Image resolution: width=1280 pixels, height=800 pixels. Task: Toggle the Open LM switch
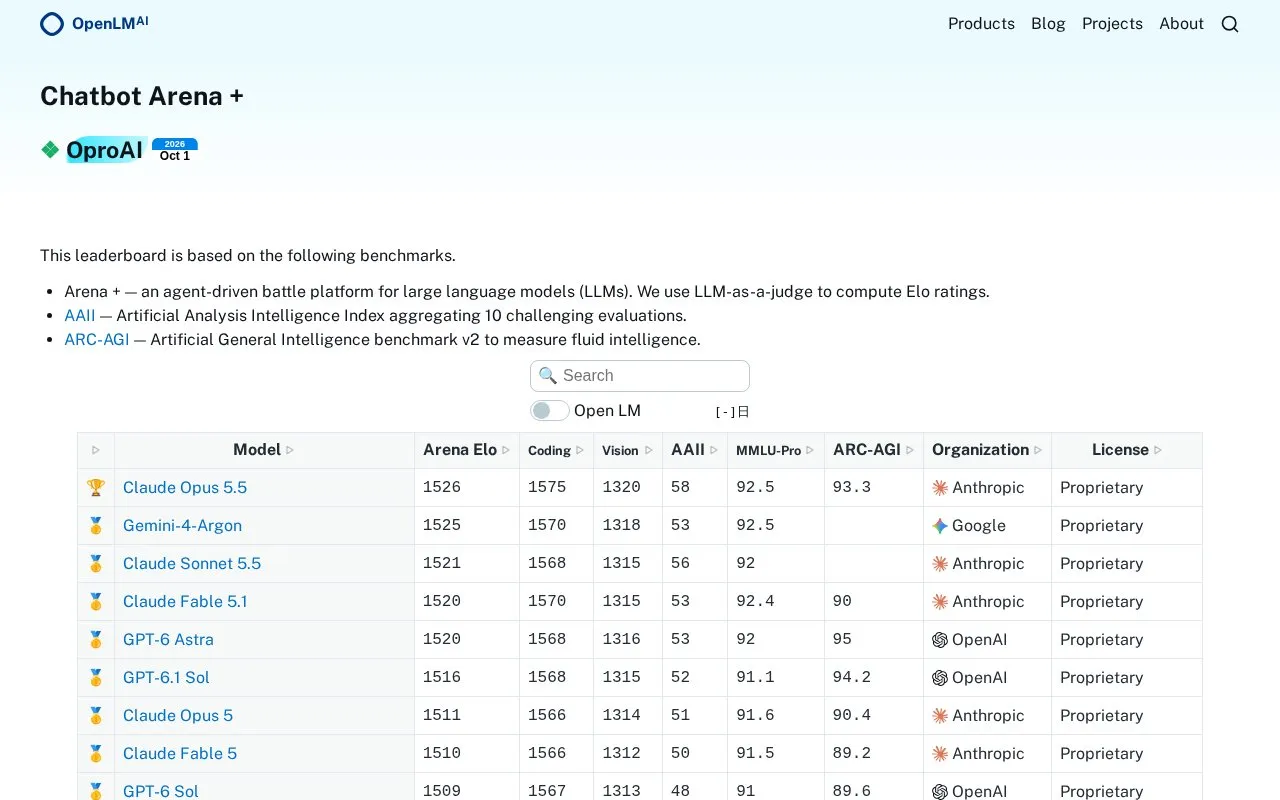(x=550, y=411)
